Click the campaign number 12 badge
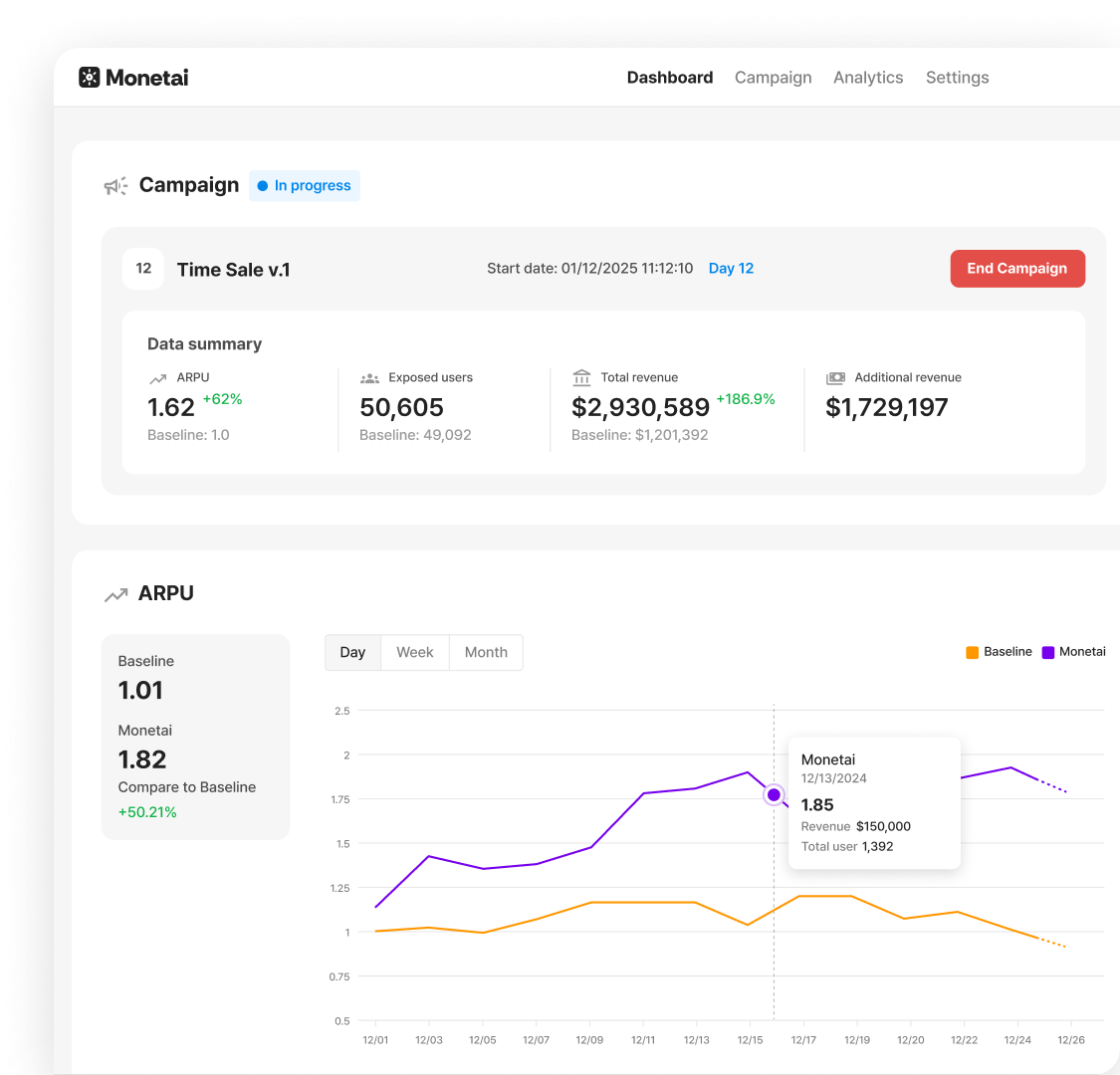 click(143, 269)
